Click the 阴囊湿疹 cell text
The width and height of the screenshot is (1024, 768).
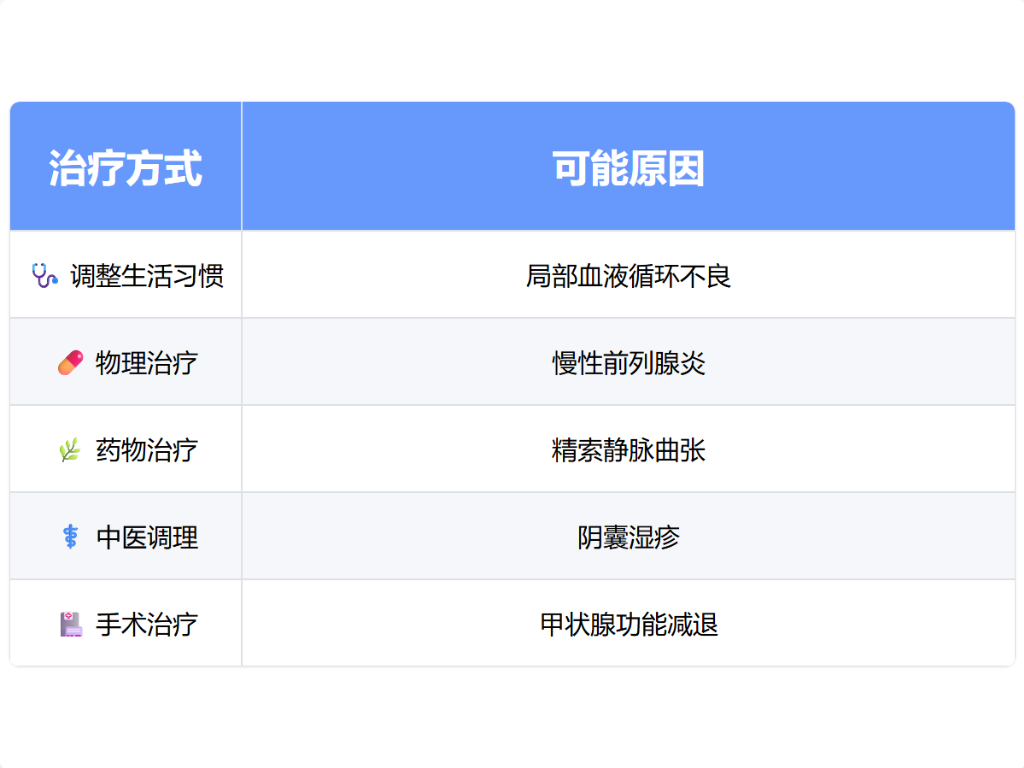[x=628, y=537]
